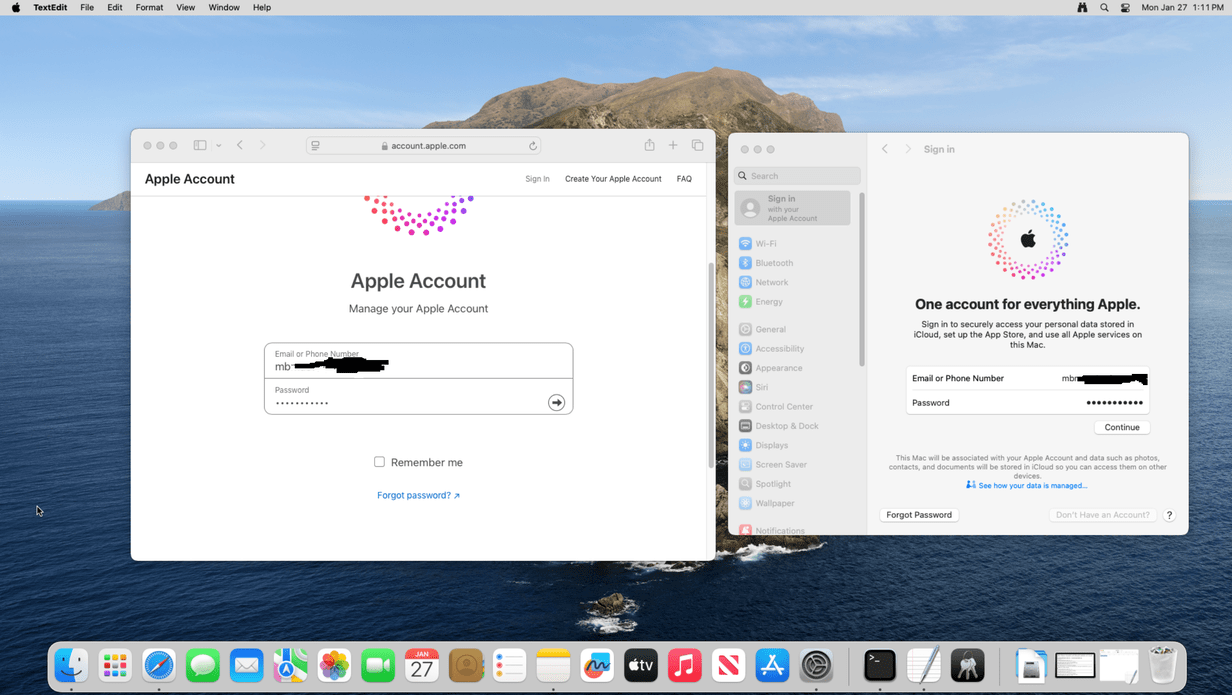Open the View menu
Image resolution: width=1232 pixels, height=695 pixels.
186,7
